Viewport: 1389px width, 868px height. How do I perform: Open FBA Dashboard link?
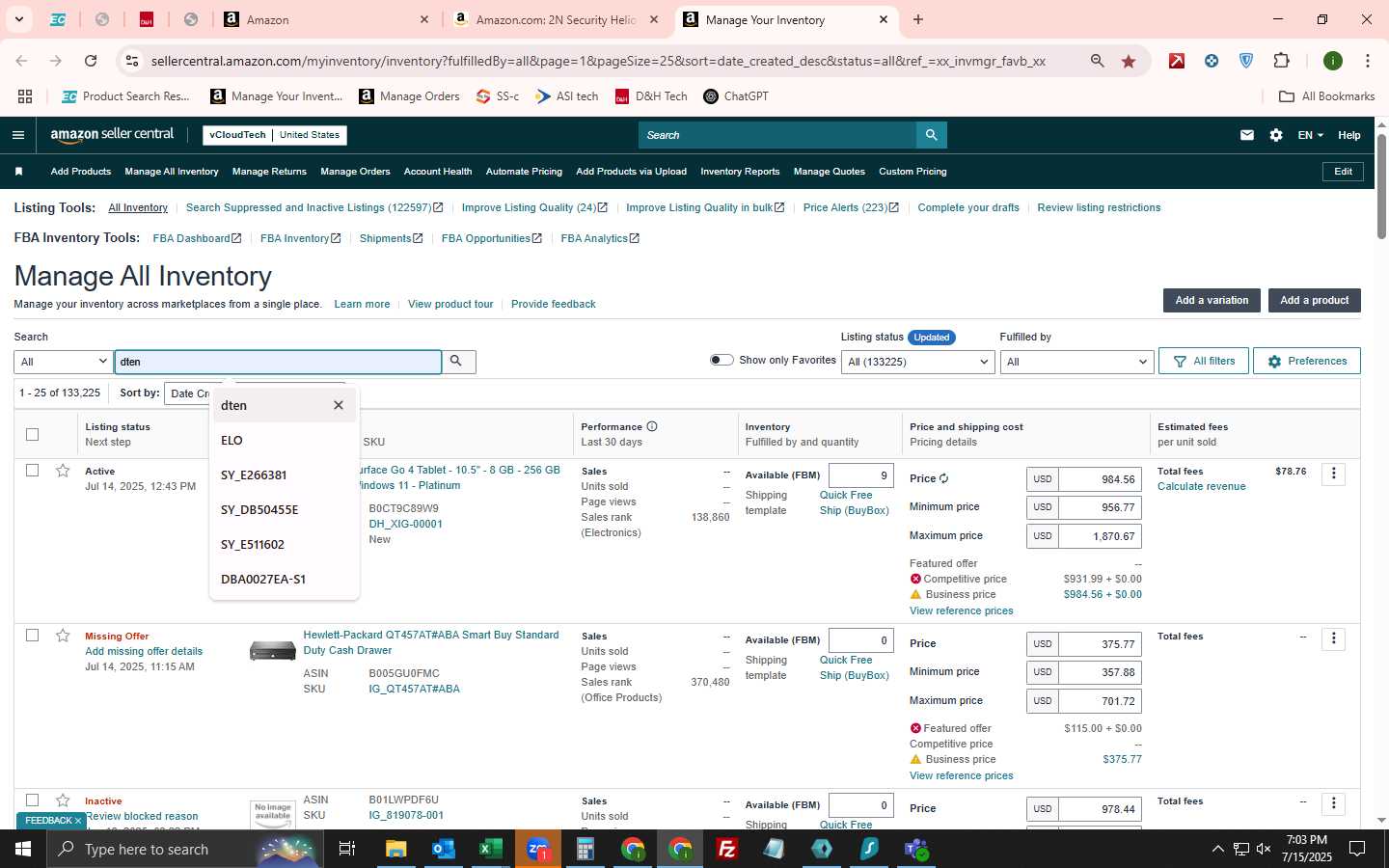pyautogui.click(x=197, y=238)
